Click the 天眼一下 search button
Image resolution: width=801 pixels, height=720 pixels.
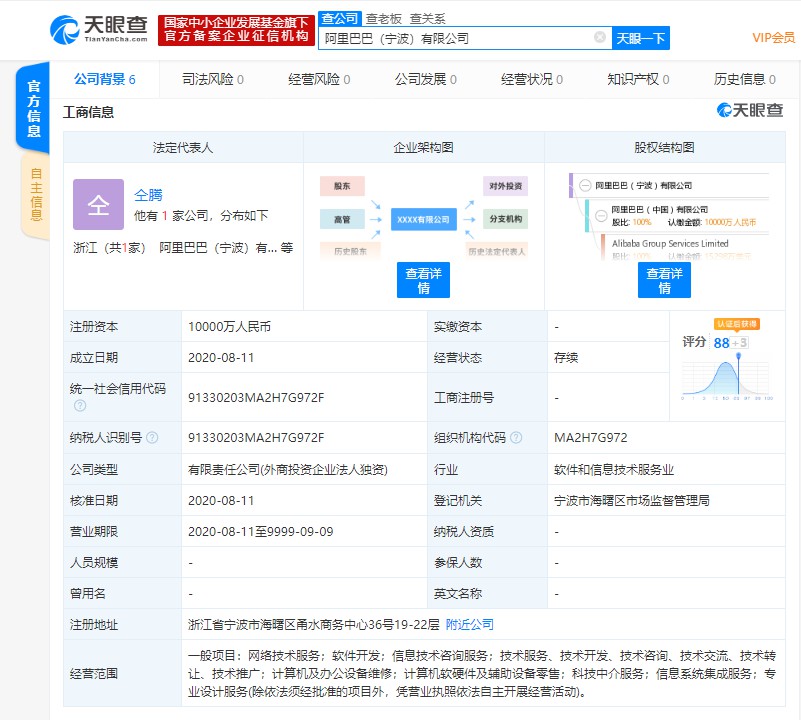pos(640,38)
